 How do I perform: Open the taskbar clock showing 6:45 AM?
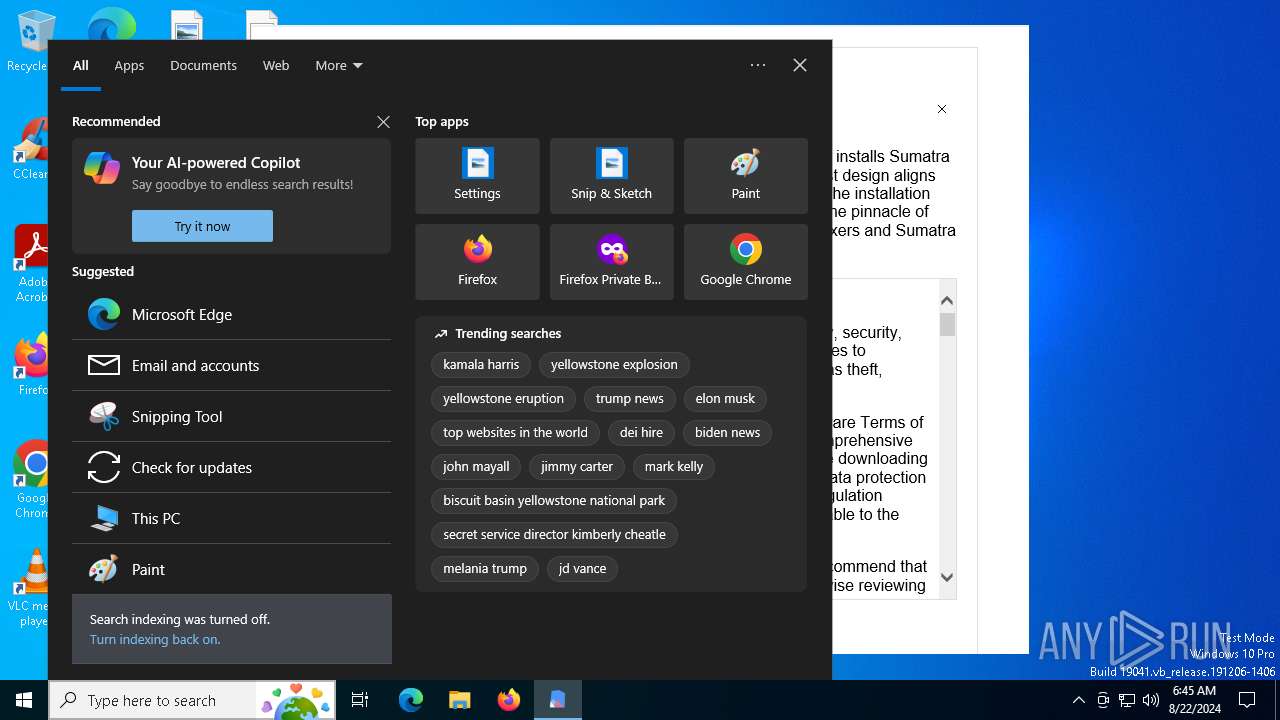click(1193, 700)
